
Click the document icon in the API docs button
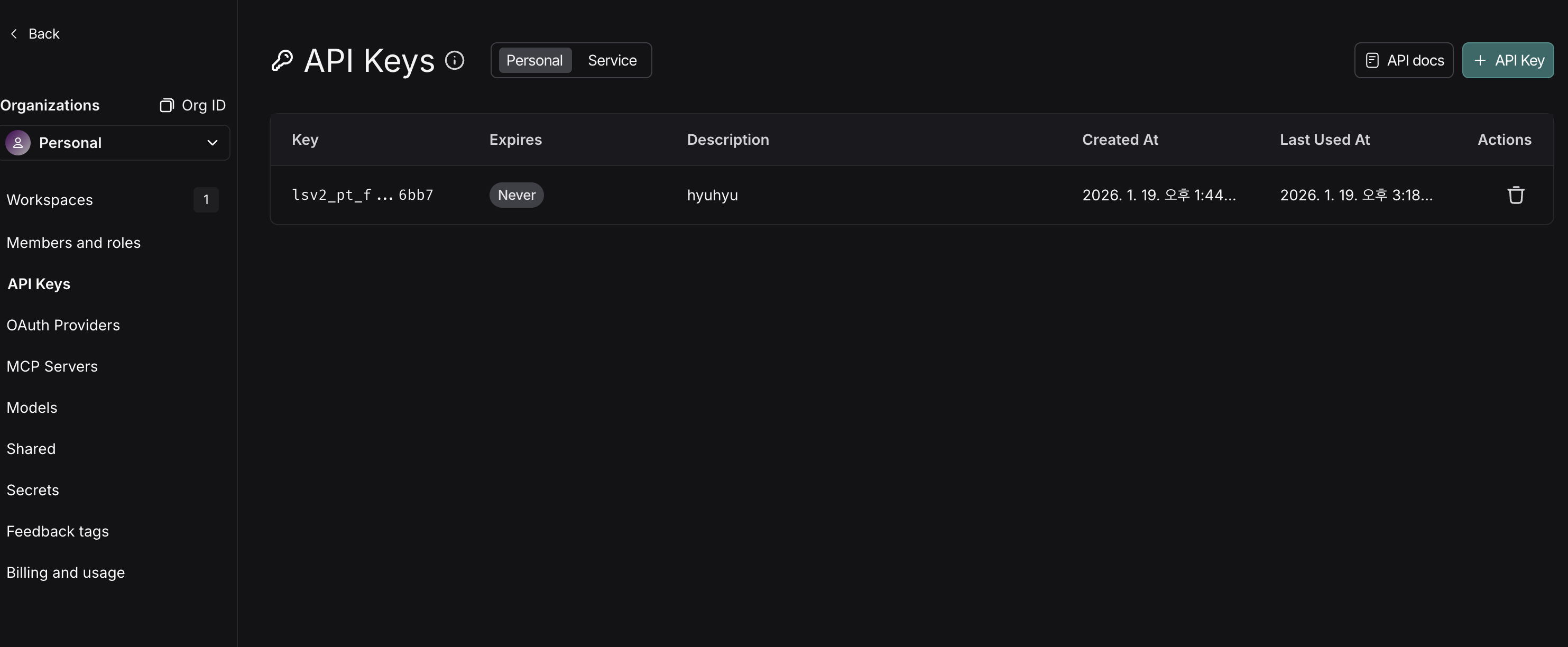(1372, 60)
